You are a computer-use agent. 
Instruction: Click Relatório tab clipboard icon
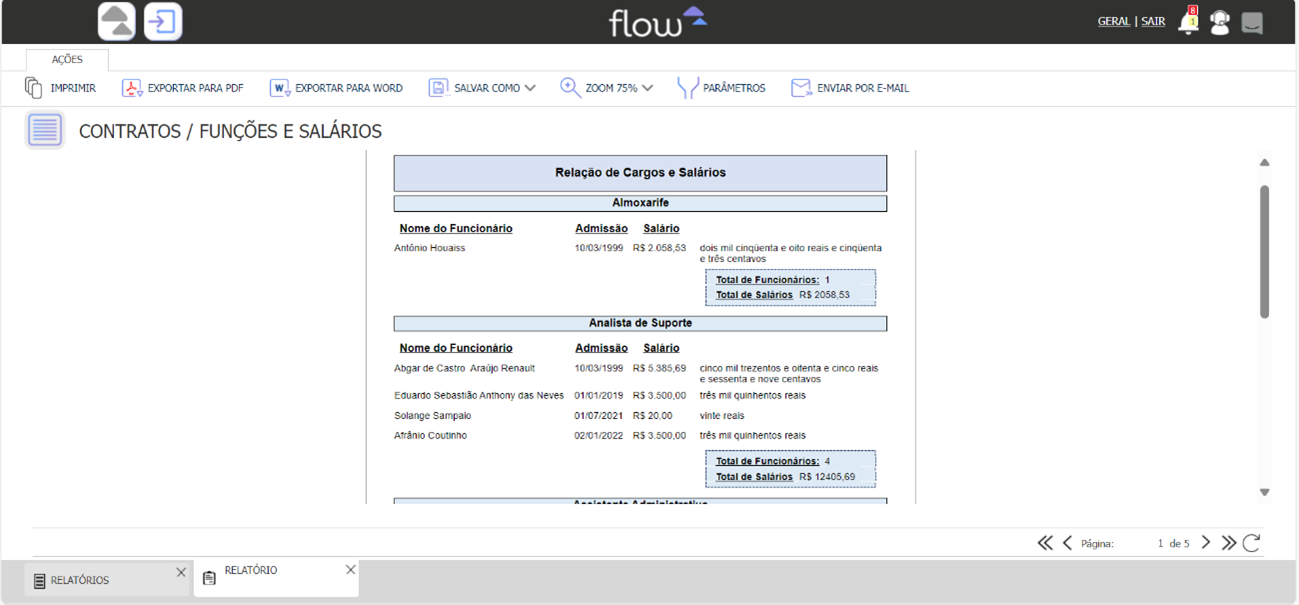[209, 578]
